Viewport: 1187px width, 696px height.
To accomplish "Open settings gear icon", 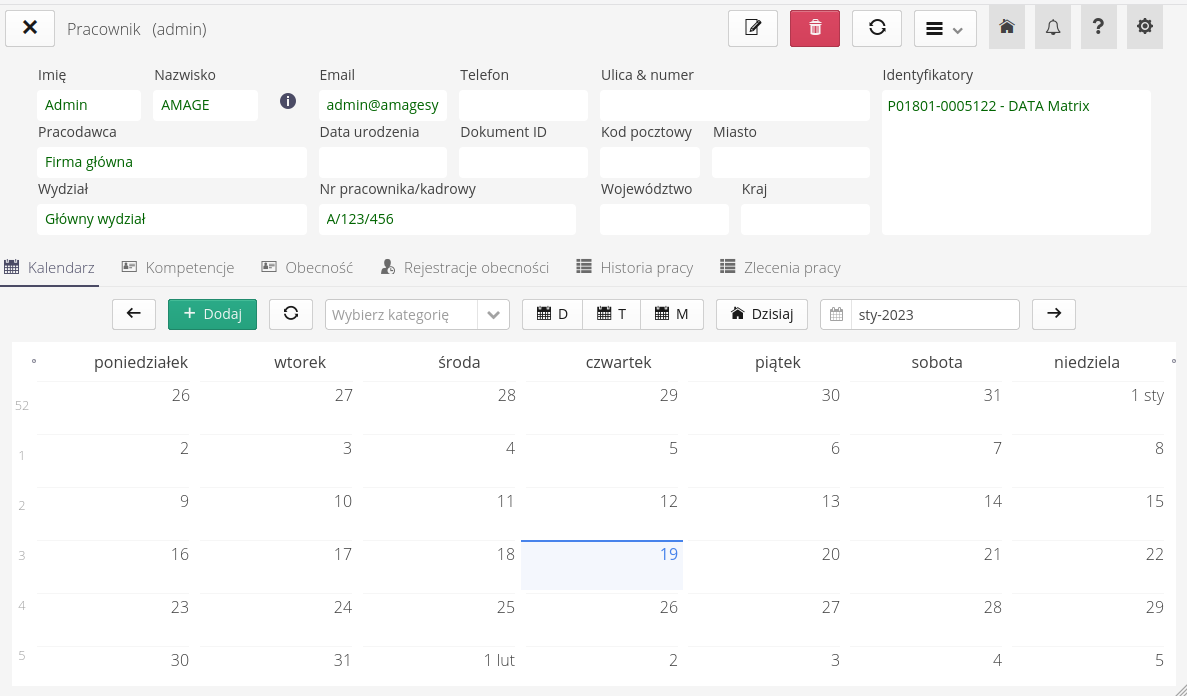I will pos(1145,28).
